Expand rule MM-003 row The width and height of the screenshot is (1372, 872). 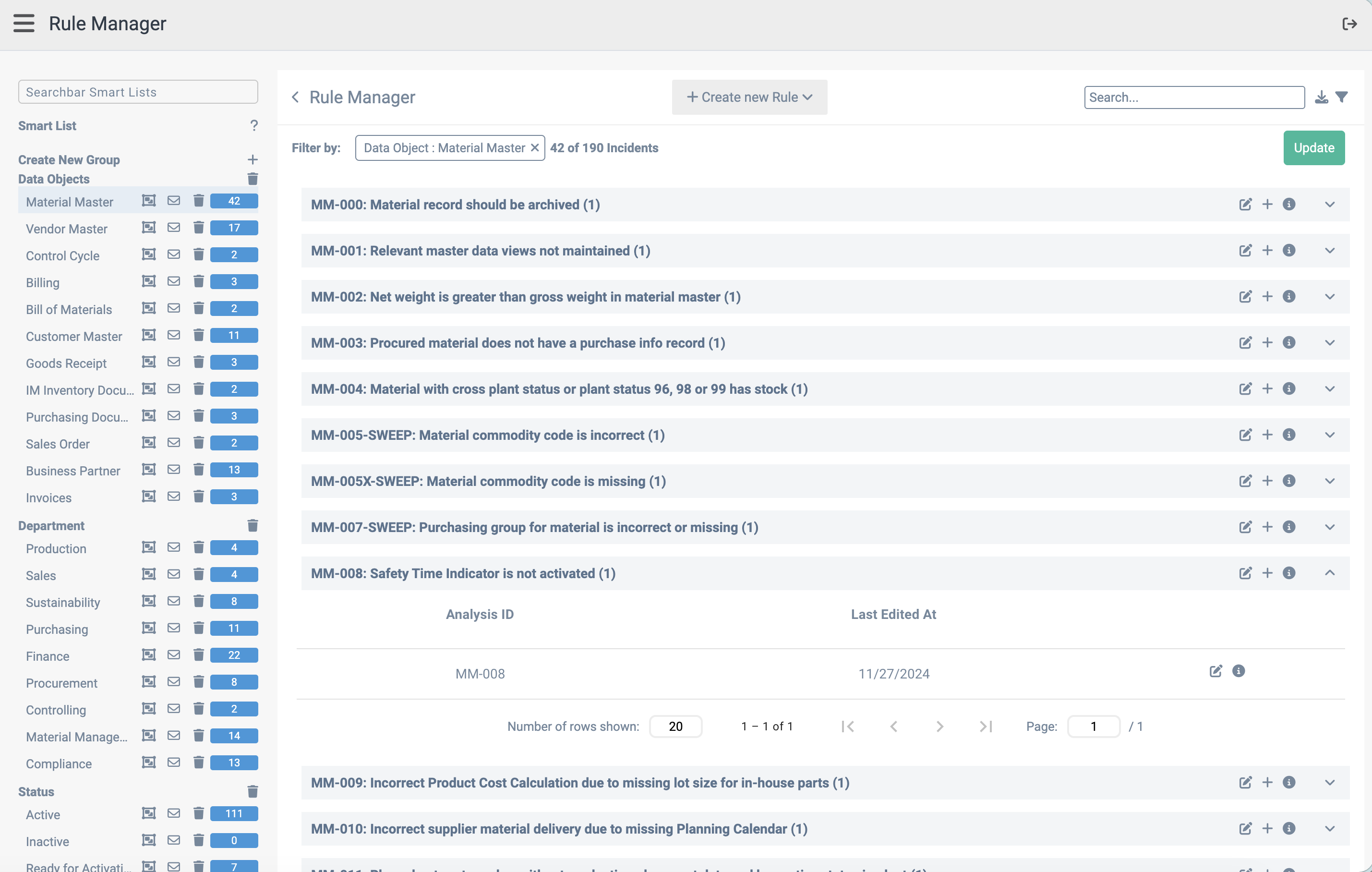(x=1329, y=343)
